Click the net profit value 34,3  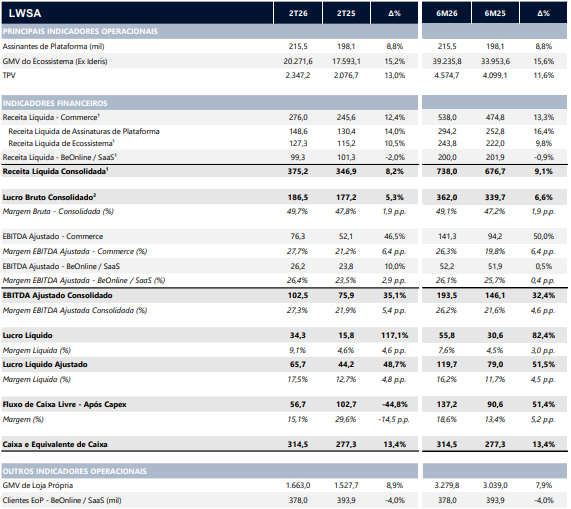(x=298, y=336)
